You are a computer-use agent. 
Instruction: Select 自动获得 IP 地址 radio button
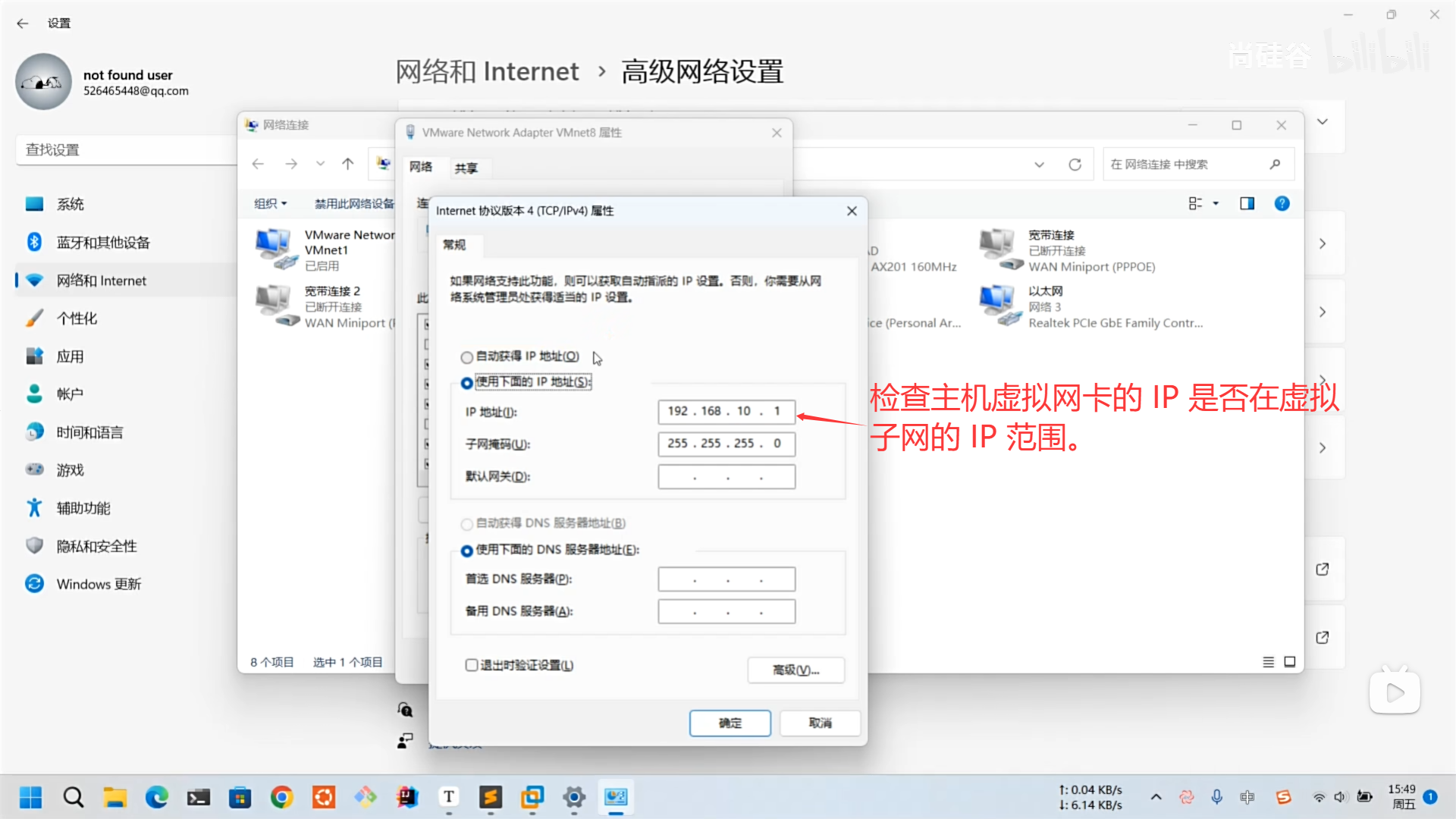coord(467,357)
